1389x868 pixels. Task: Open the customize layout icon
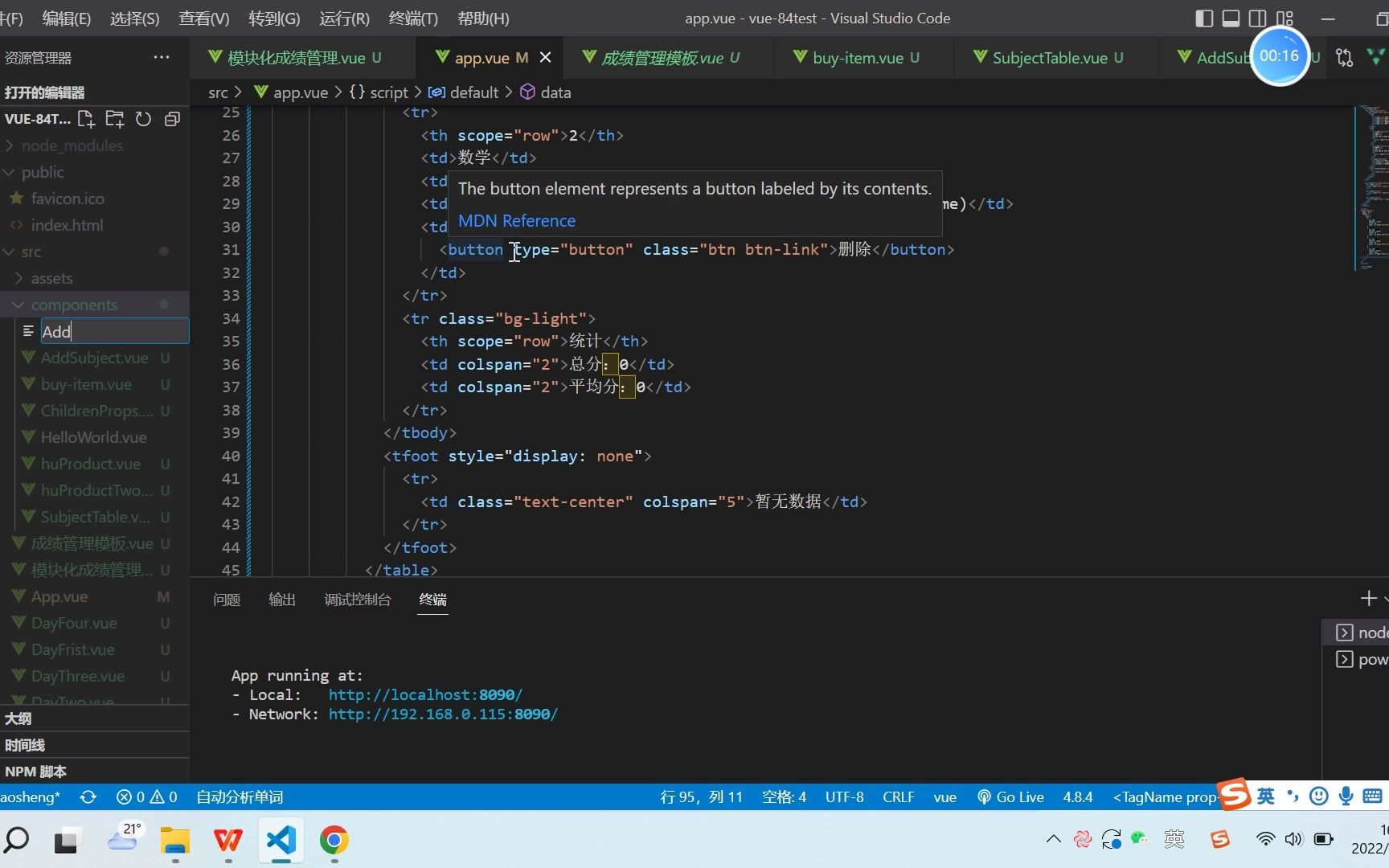[1285, 18]
